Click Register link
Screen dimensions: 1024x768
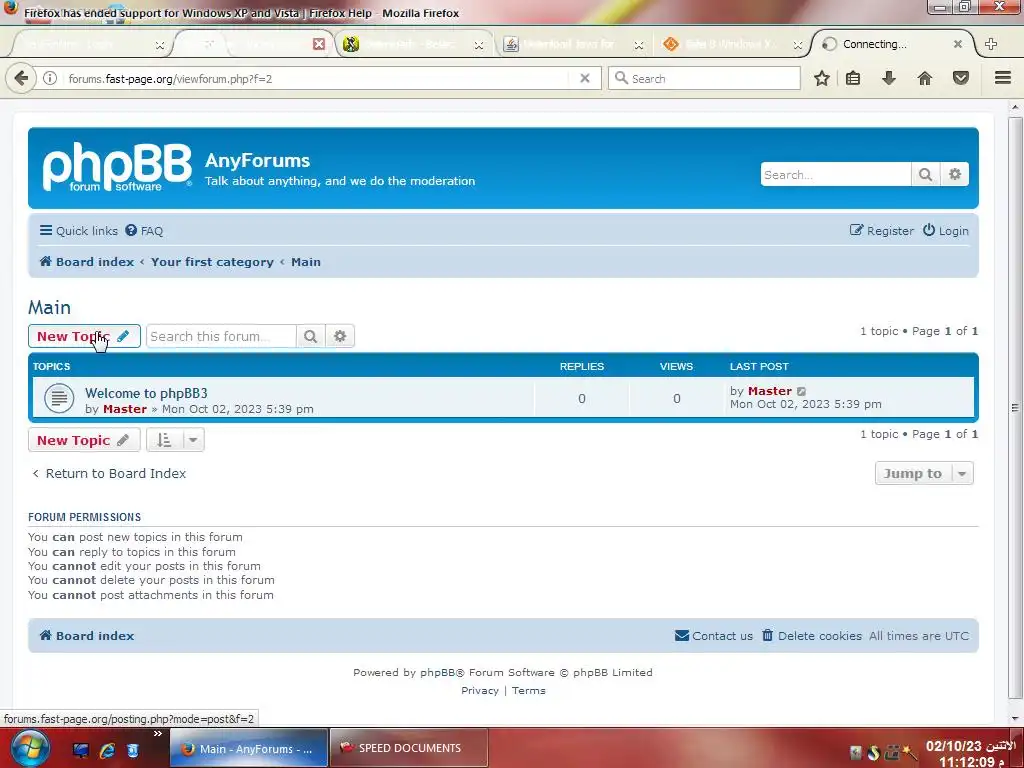click(x=881, y=231)
